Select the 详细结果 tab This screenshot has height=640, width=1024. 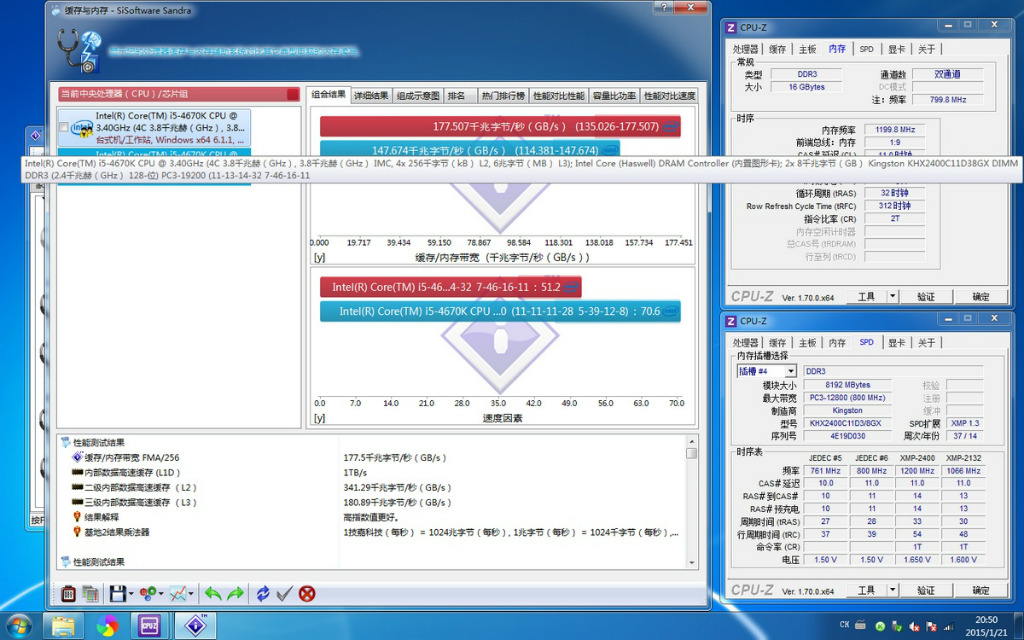point(372,96)
